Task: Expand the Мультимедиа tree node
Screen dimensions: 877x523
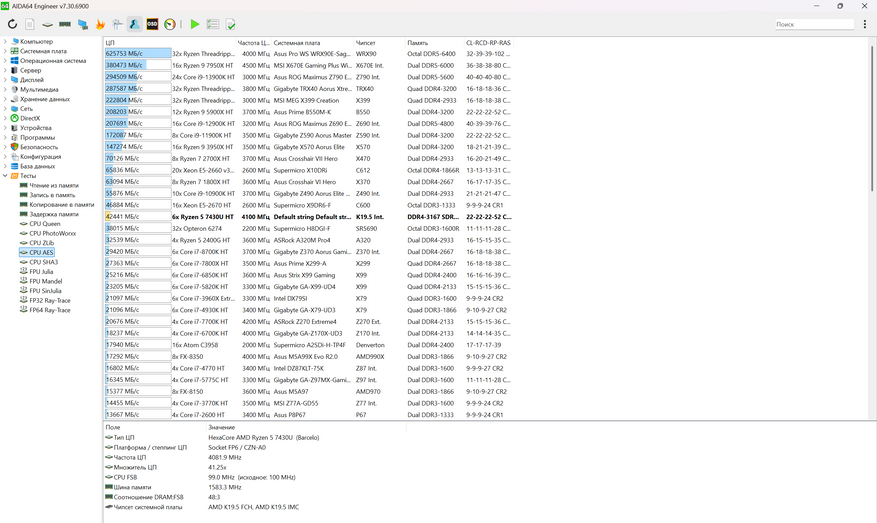Action: (5, 89)
